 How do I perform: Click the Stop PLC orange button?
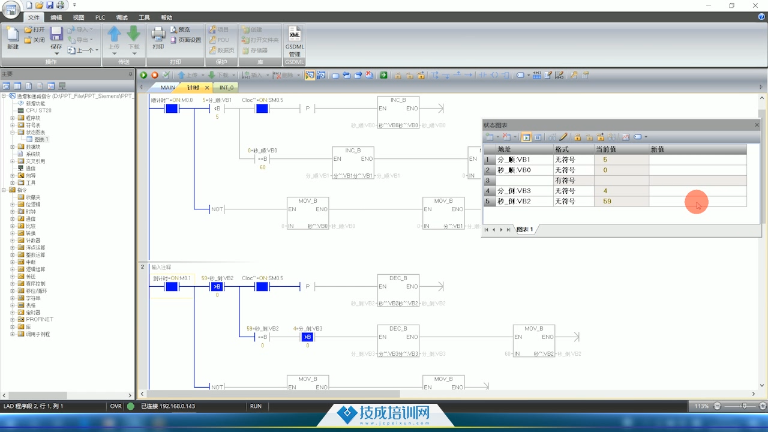pyautogui.click(x=155, y=75)
